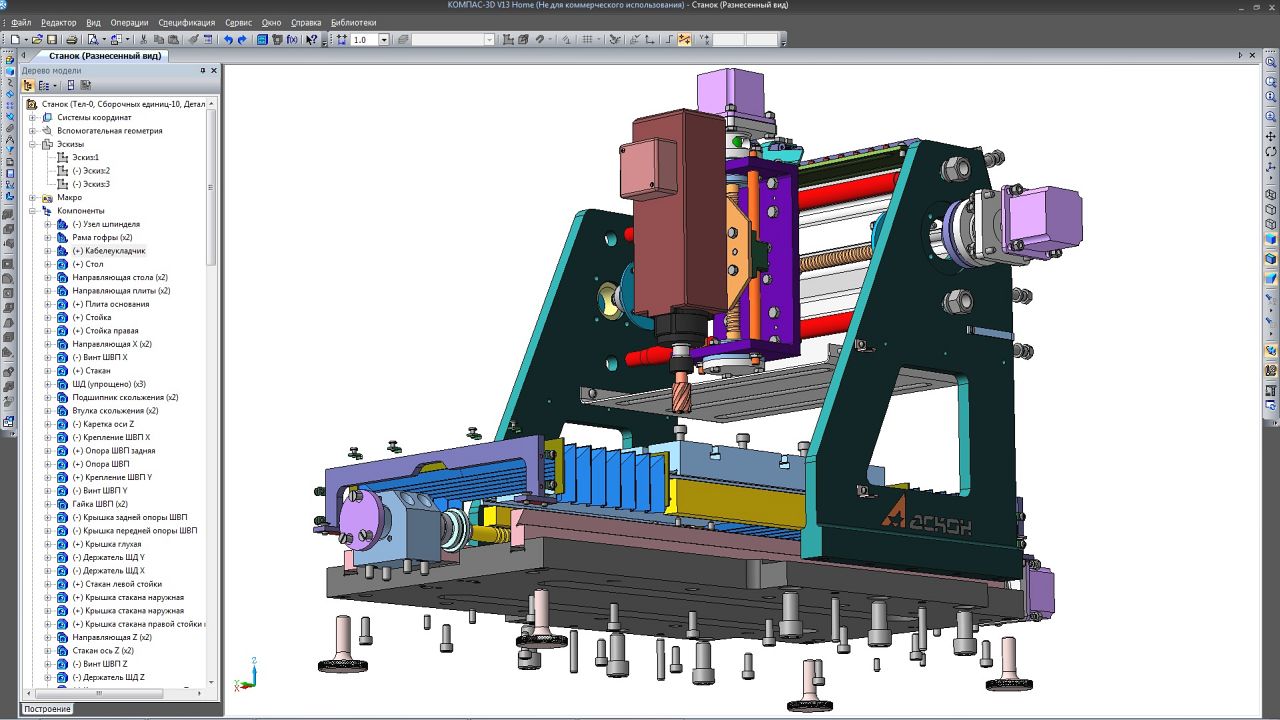This screenshot has height=720, width=1280.
Task: Click the Cut scissors icon
Action: tap(144, 40)
